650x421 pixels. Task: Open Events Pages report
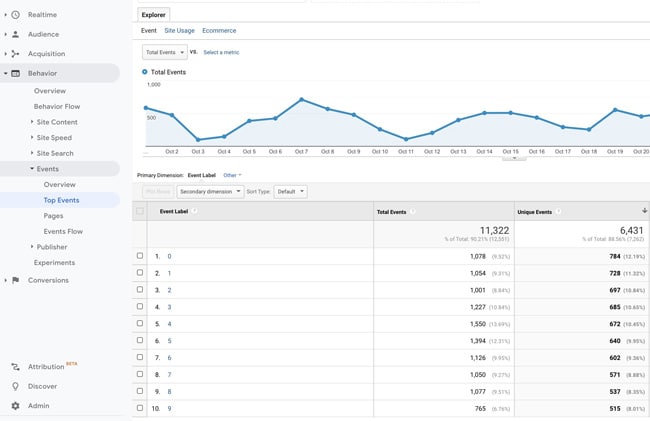[53, 216]
